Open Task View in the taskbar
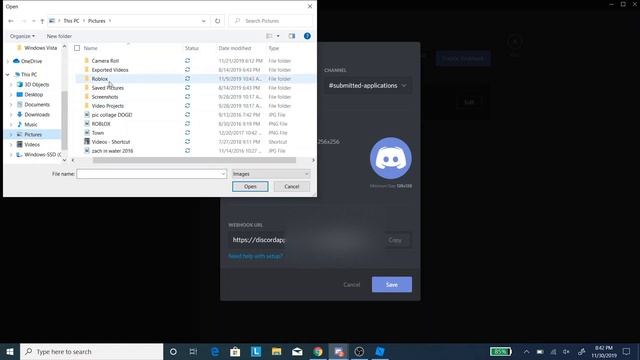This screenshot has width=640, height=360. pos(193,351)
